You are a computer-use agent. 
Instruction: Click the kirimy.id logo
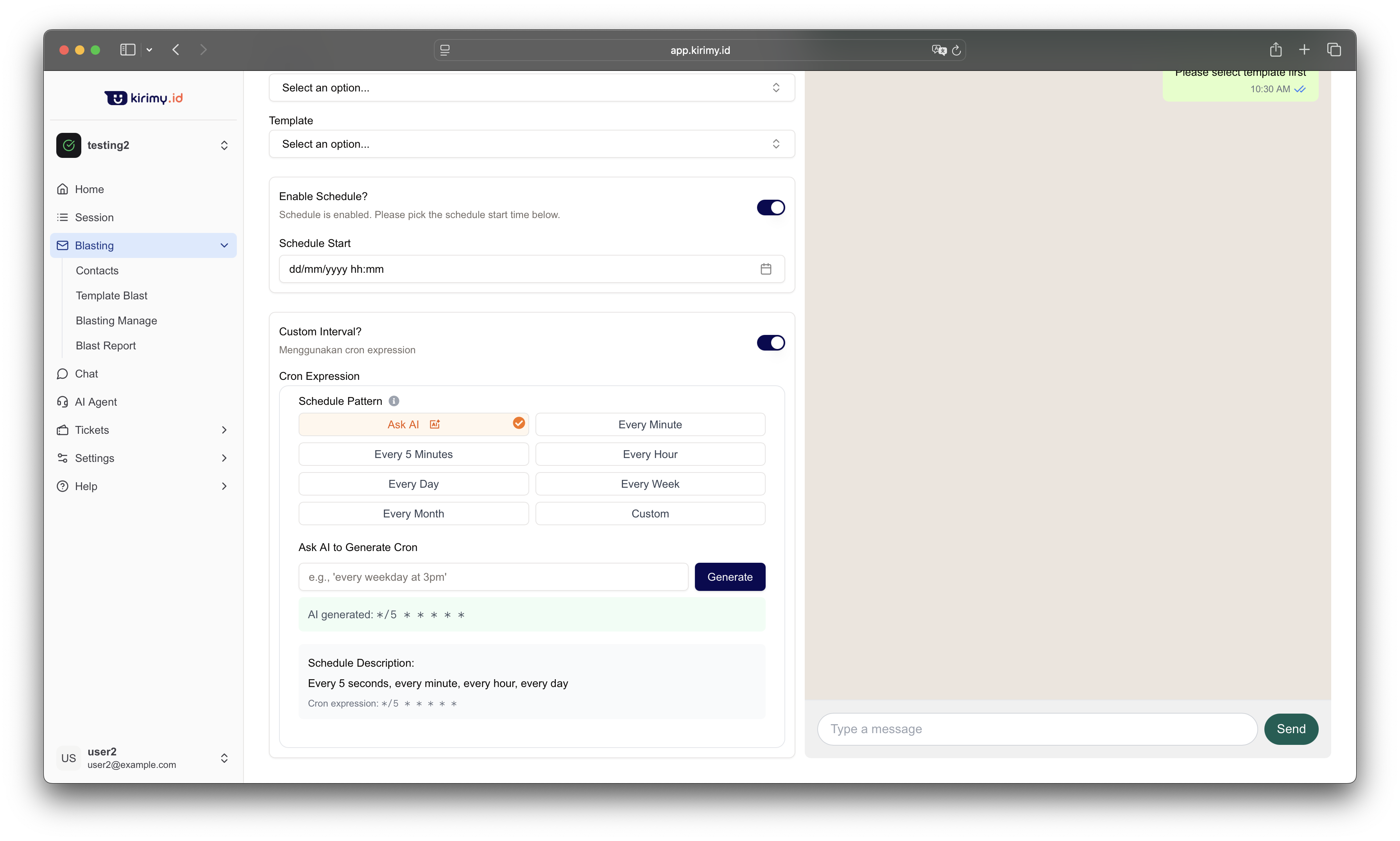tap(143, 98)
